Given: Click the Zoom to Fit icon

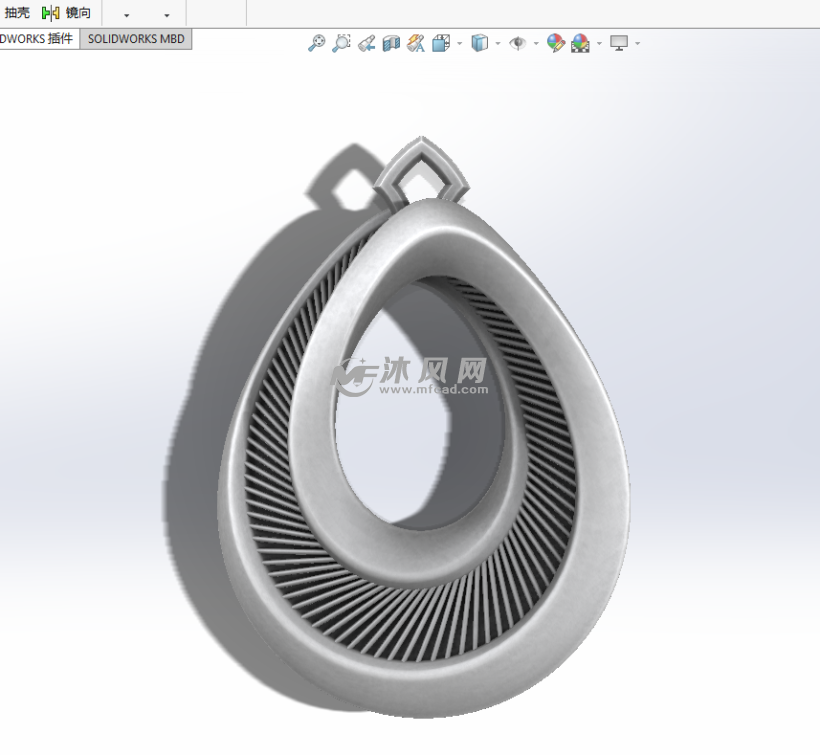Looking at the screenshot, I should (x=316, y=43).
